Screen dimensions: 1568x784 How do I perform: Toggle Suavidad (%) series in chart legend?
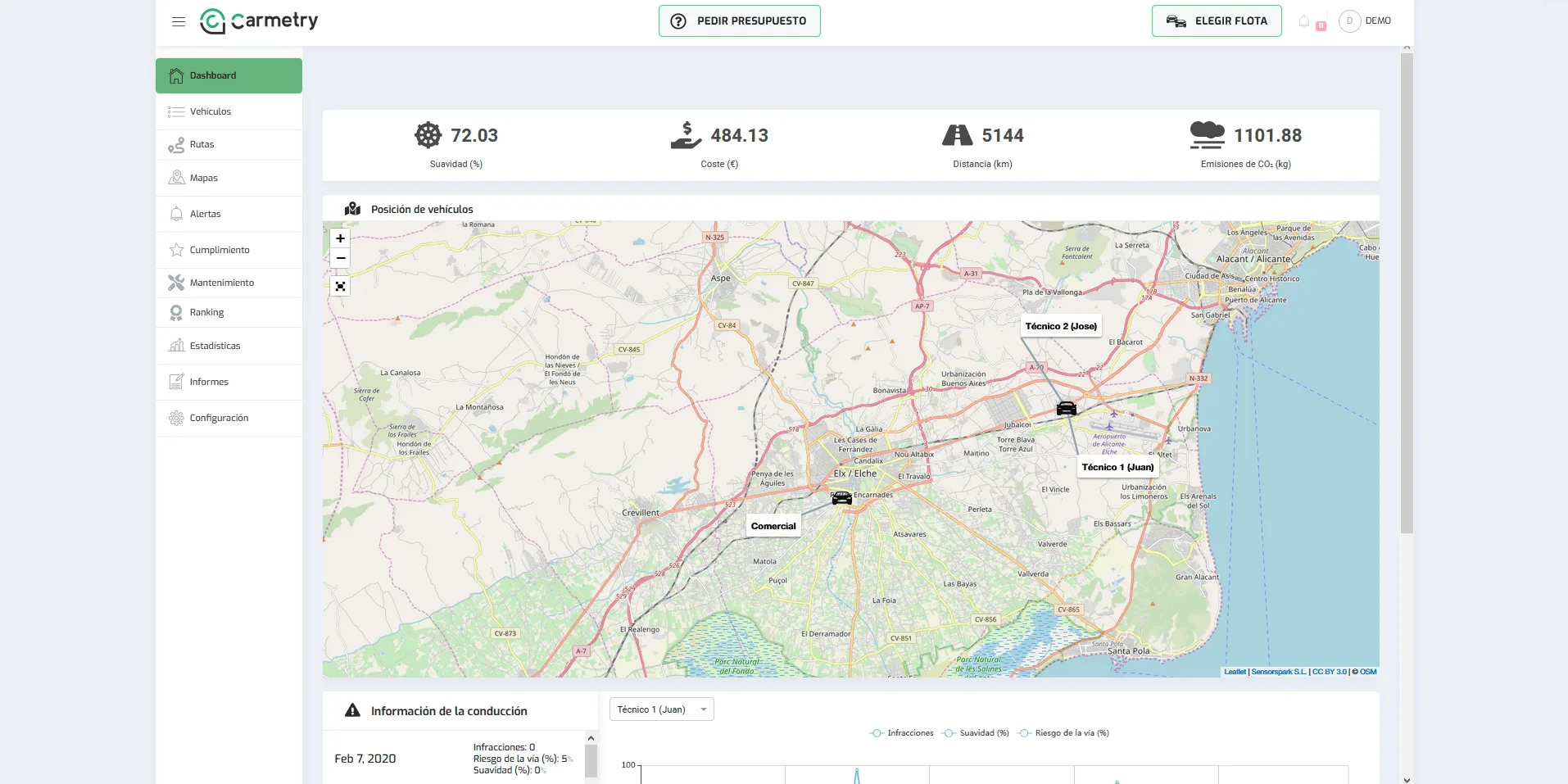(975, 733)
